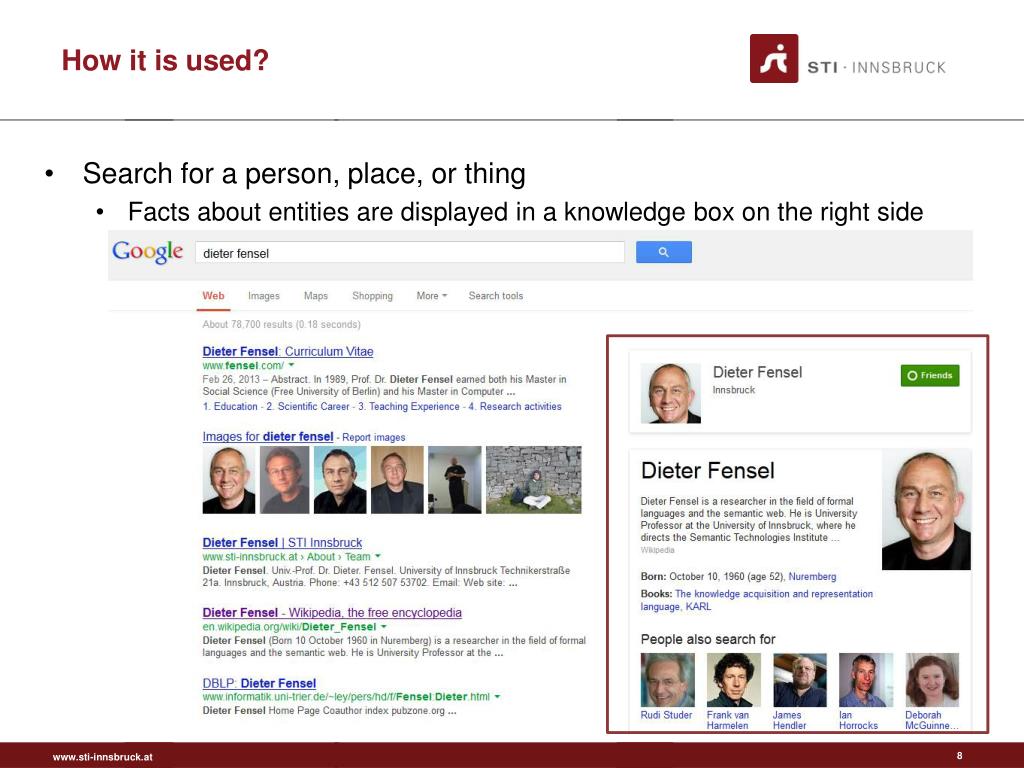This screenshot has width=1024, height=768.
Task: Click Frank van Harmelen name link
Action: click(x=728, y=720)
